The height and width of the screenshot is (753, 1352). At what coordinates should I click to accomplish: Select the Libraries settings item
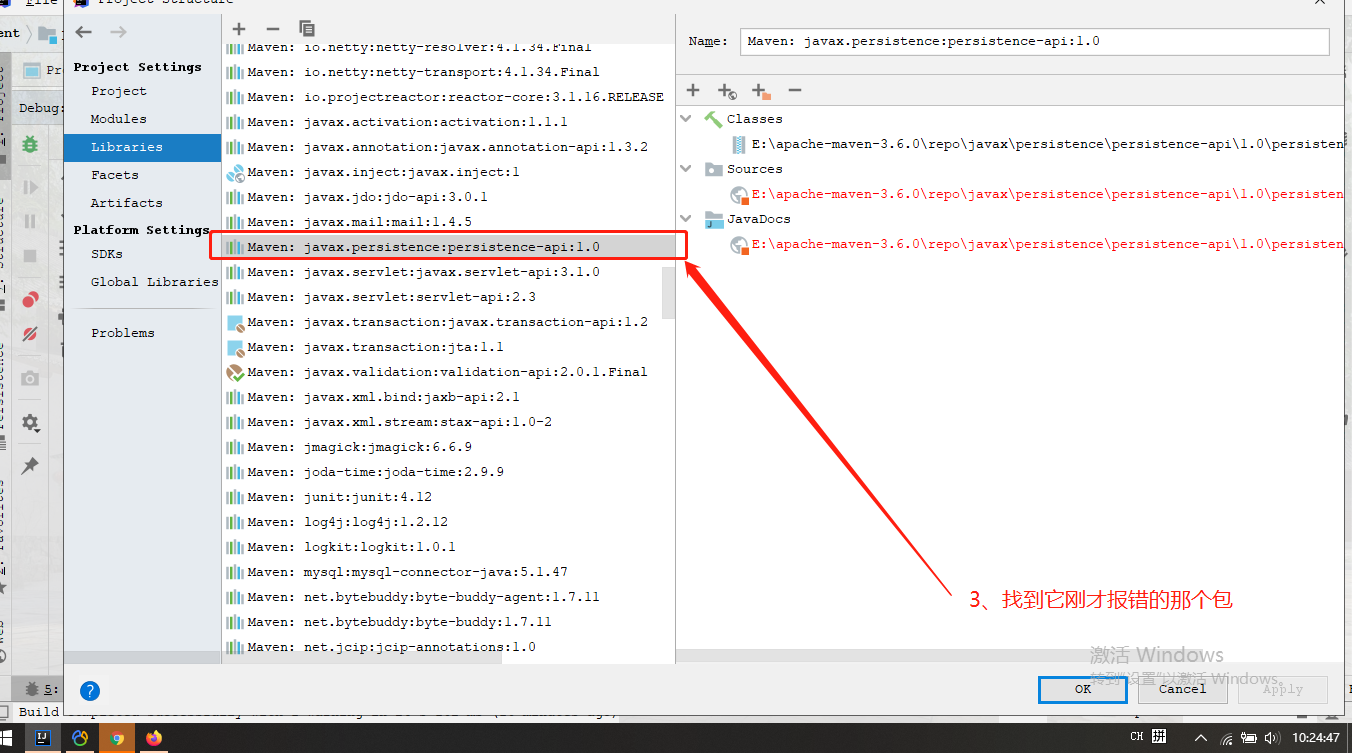tap(142, 147)
